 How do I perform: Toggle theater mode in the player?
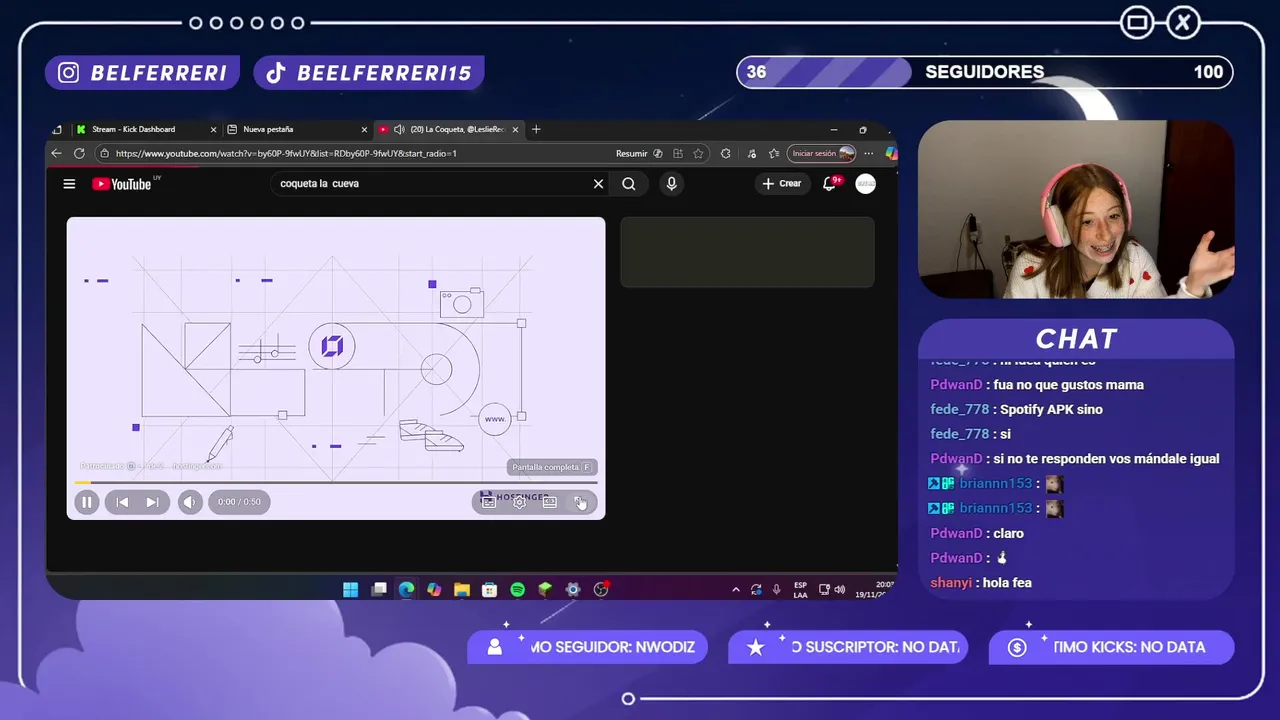pos(549,502)
